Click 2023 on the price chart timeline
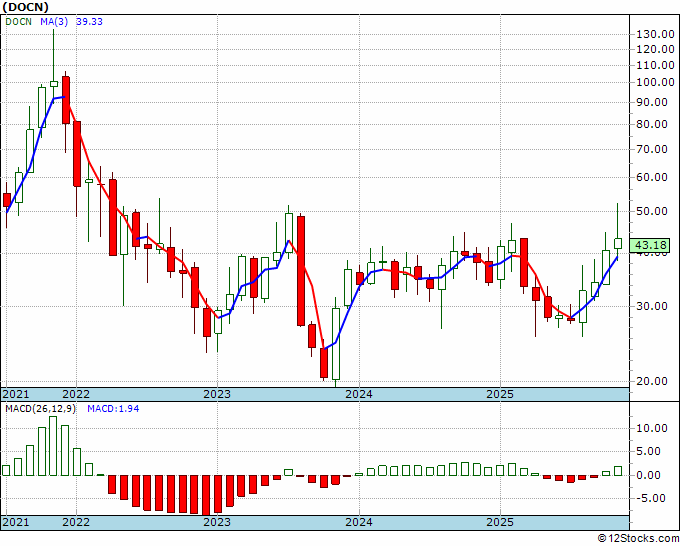This screenshot has width=680, height=546. [x=217, y=395]
